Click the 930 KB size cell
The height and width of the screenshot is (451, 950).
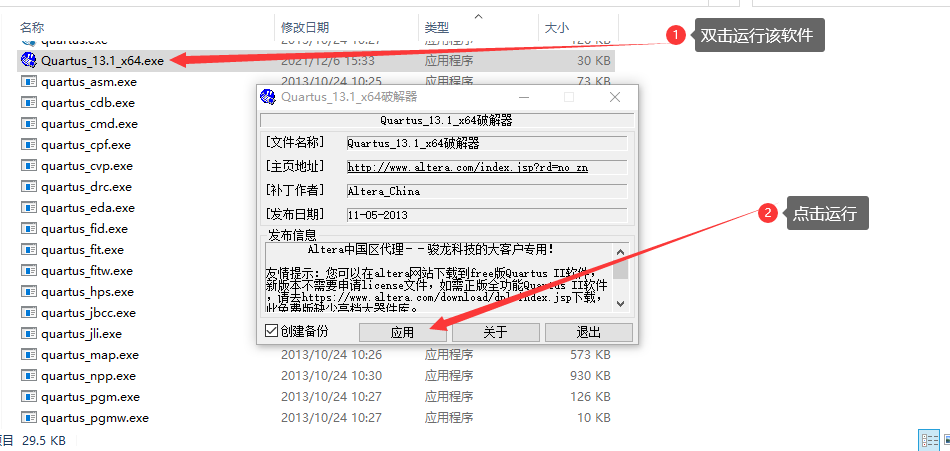590,376
